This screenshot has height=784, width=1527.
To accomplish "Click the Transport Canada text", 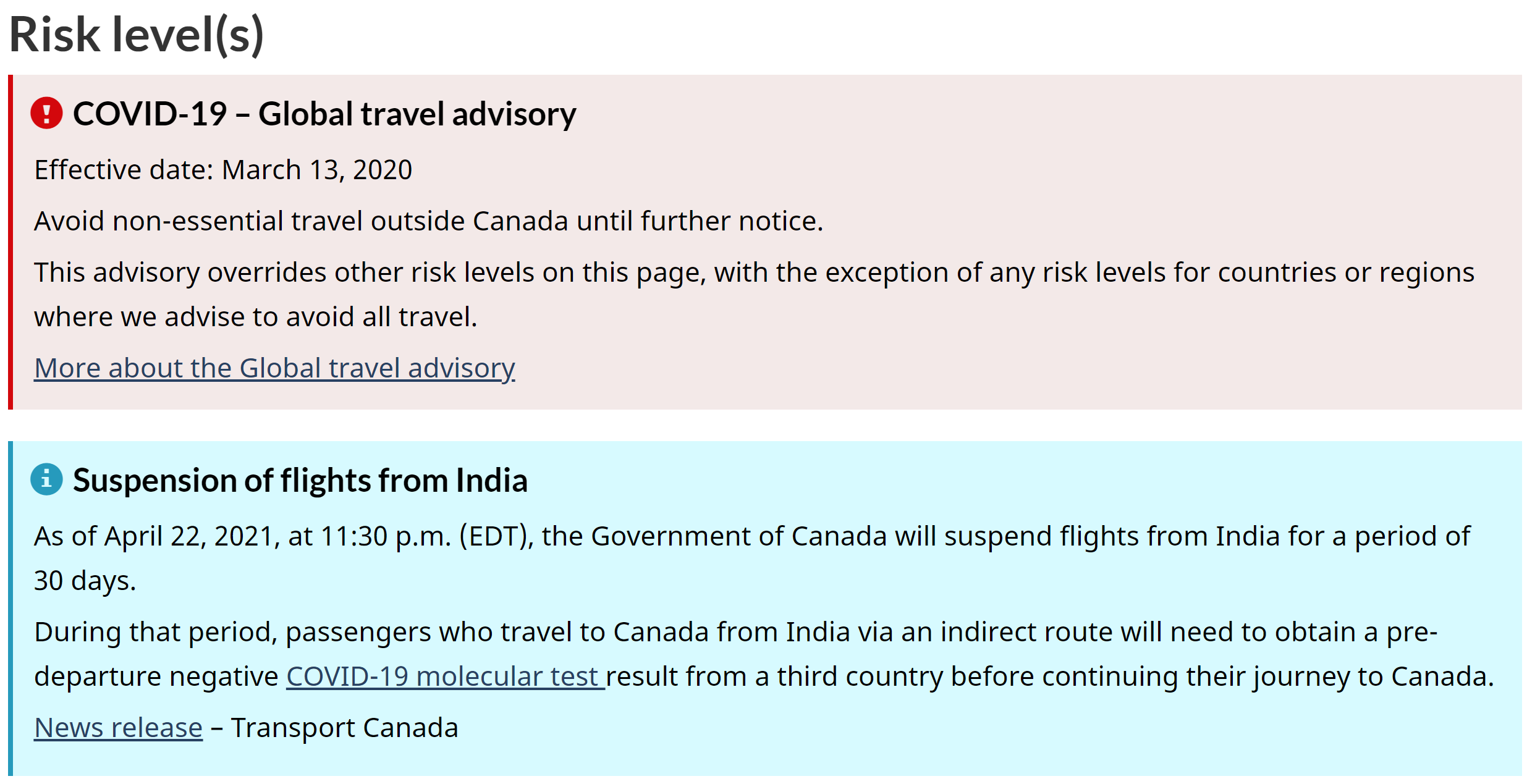I will [x=345, y=728].
